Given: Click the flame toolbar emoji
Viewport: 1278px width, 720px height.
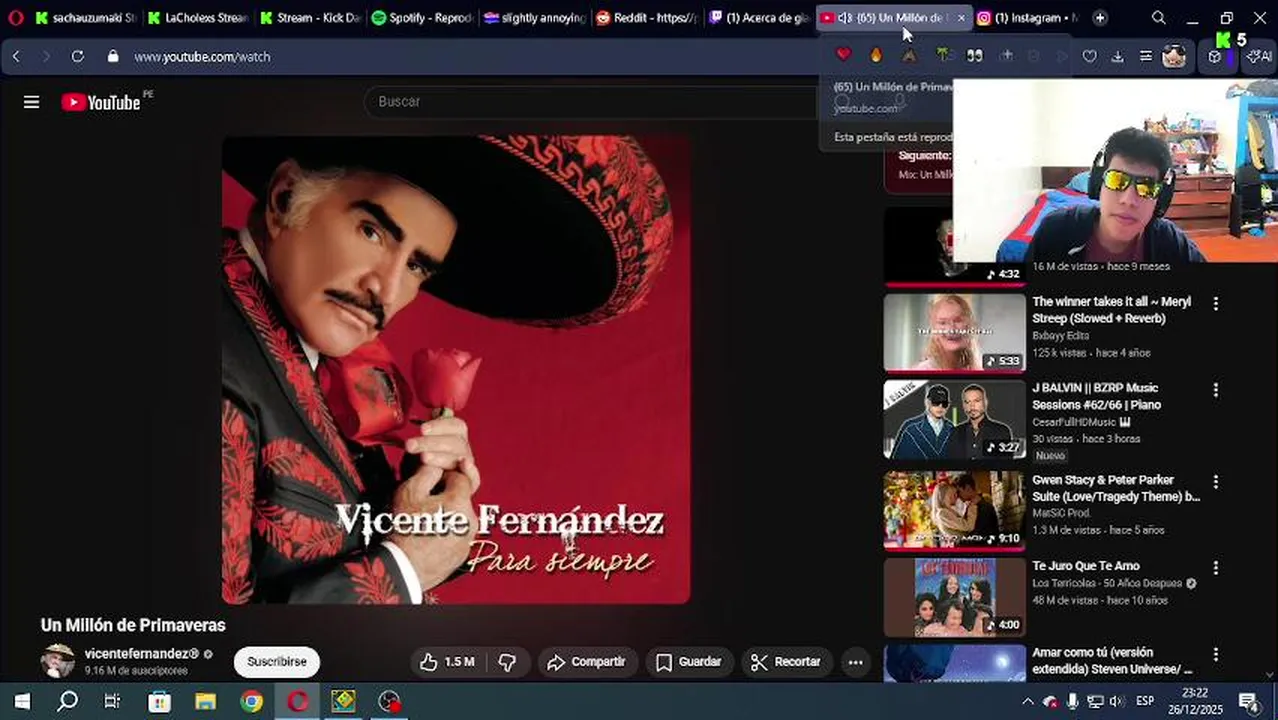Looking at the screenshot, I should tap(876, 55).
